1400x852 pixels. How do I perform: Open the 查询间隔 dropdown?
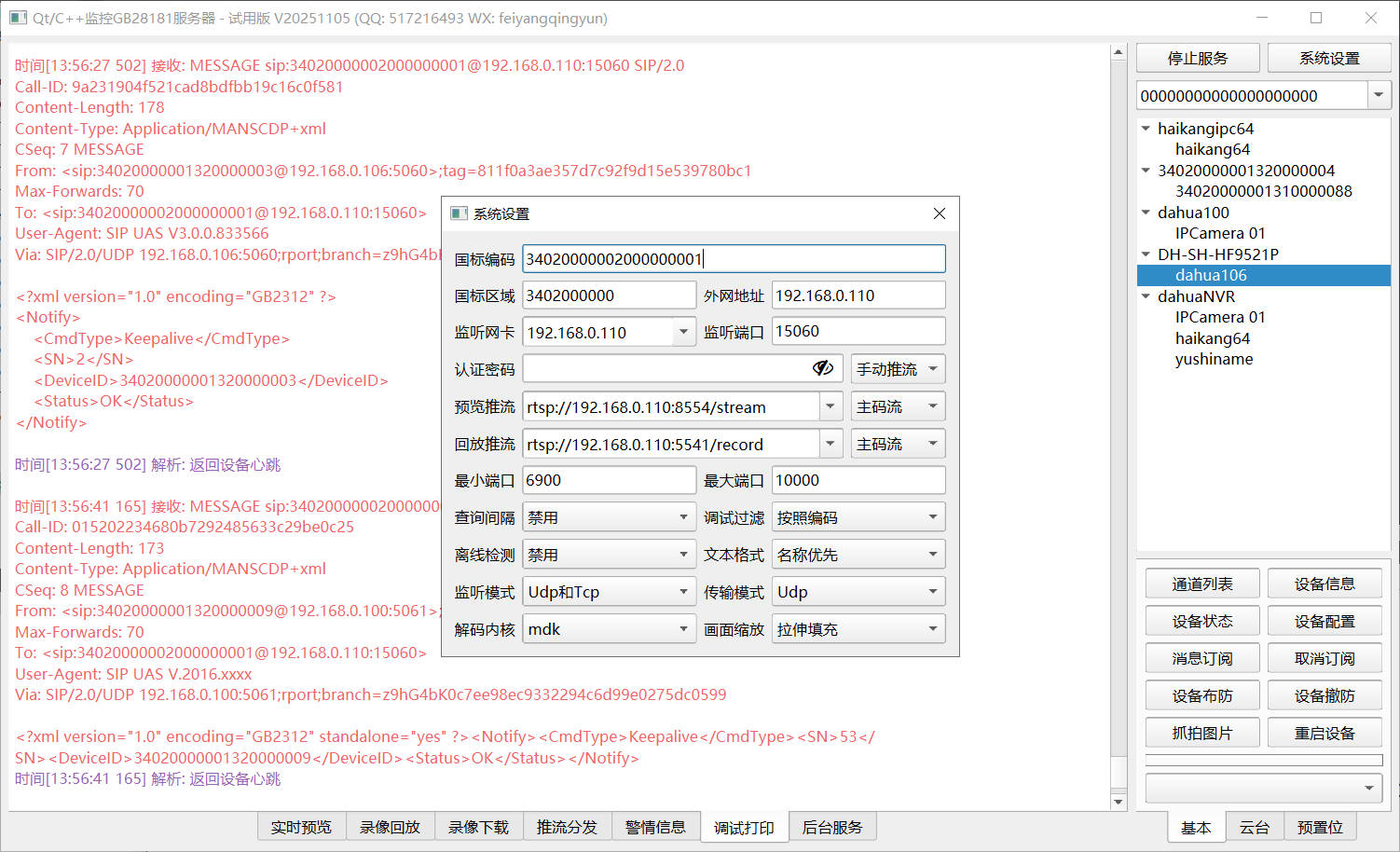click(610, 517)
